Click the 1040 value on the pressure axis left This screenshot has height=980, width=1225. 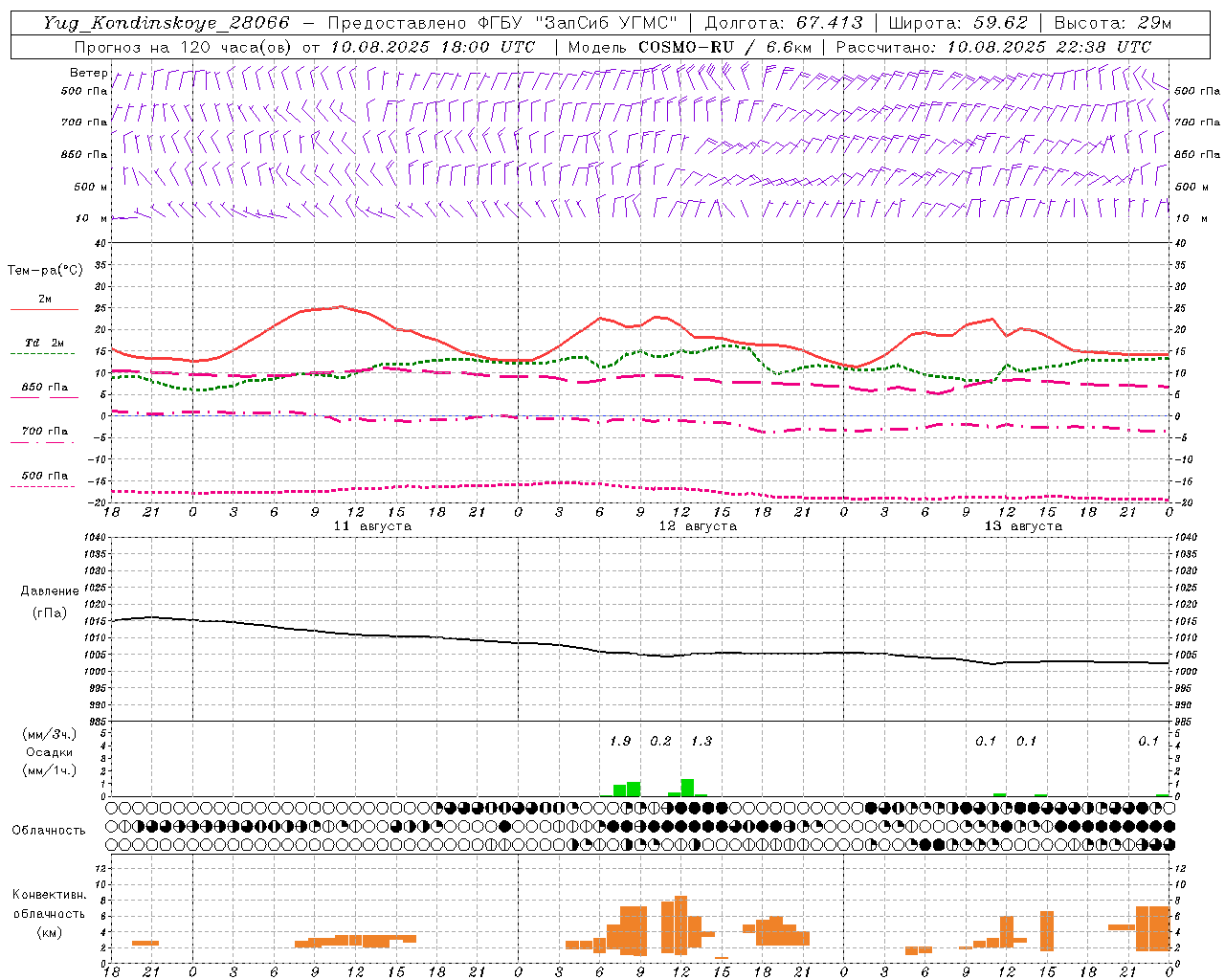(94, 538)
